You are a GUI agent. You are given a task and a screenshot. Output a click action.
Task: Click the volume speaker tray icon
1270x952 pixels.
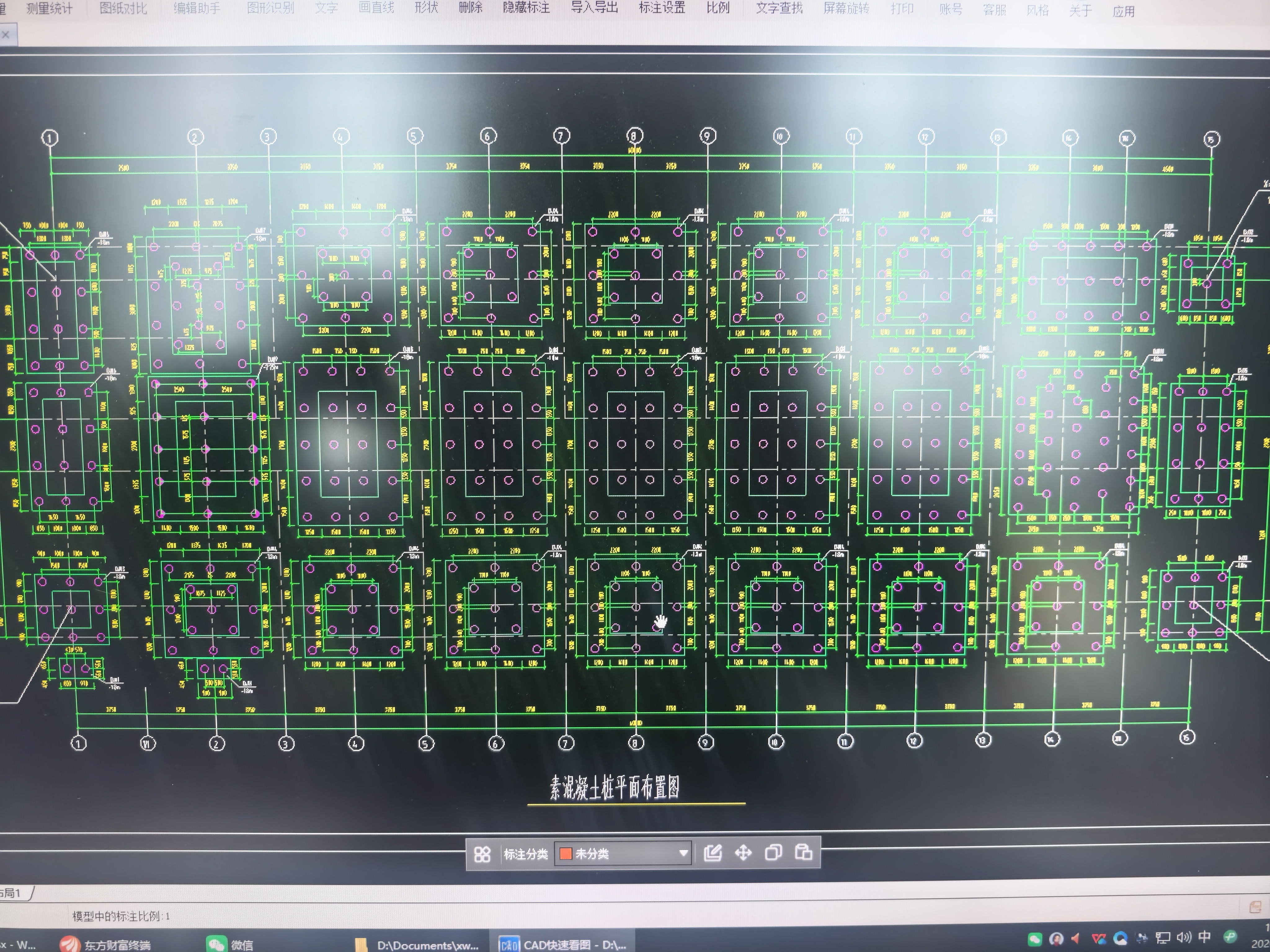pyautogui.click(x=1184, y=938)
